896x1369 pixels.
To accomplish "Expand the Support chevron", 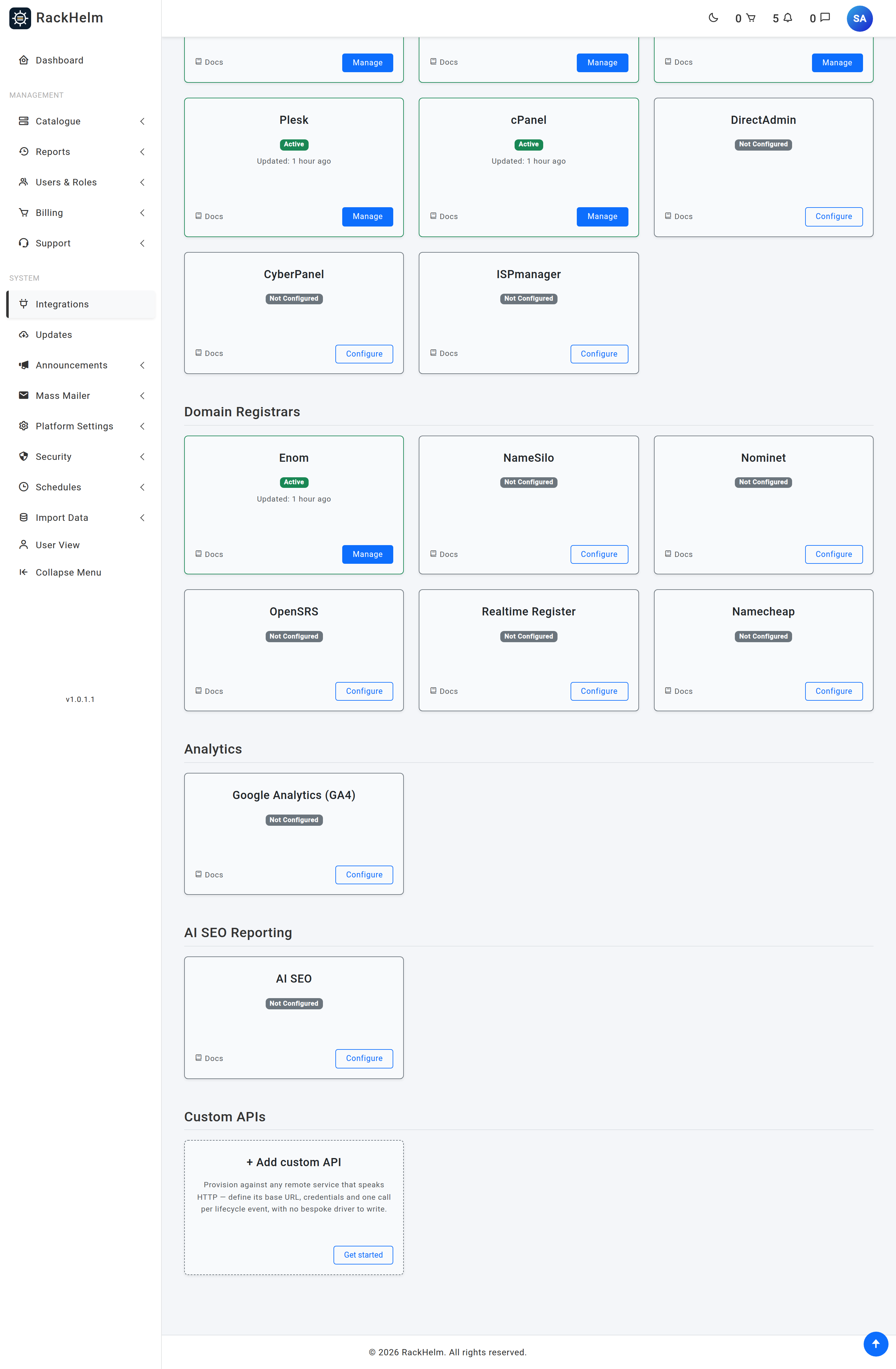I will [142, 243].
